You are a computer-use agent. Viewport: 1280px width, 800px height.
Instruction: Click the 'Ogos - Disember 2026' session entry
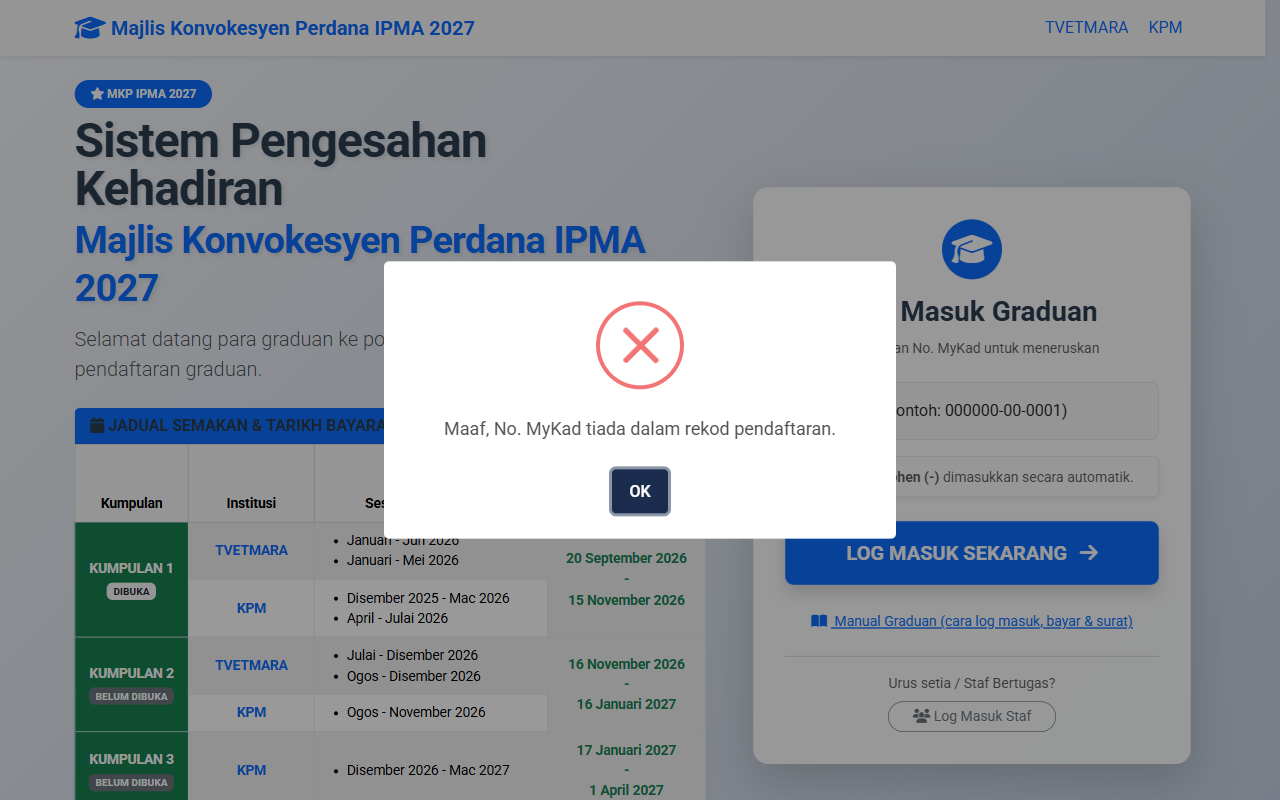[414, 676]
